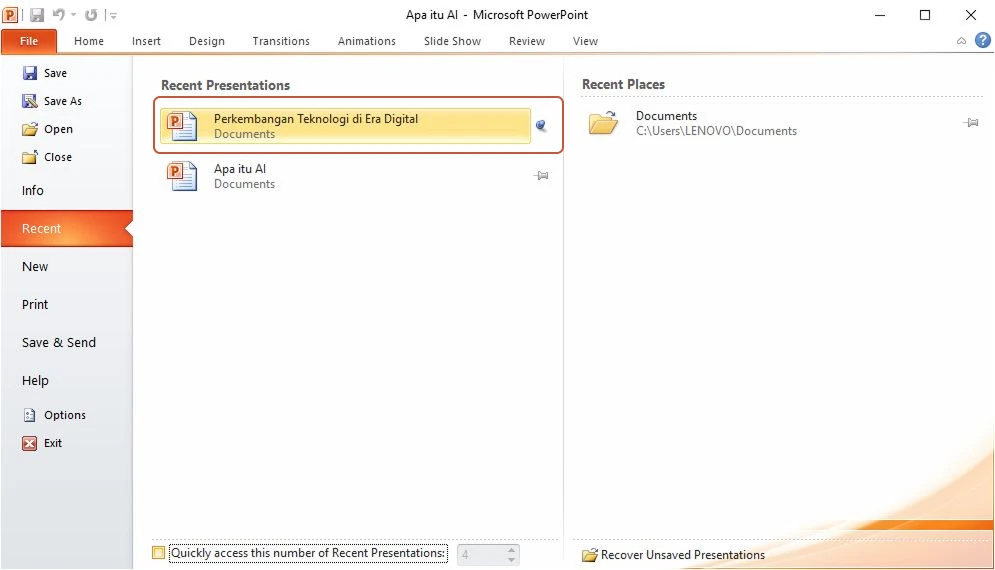Viewport: 995px width, 570px height.
Task: Switch to the Slide Show ribbon tab
Action: tap(452, 41)
